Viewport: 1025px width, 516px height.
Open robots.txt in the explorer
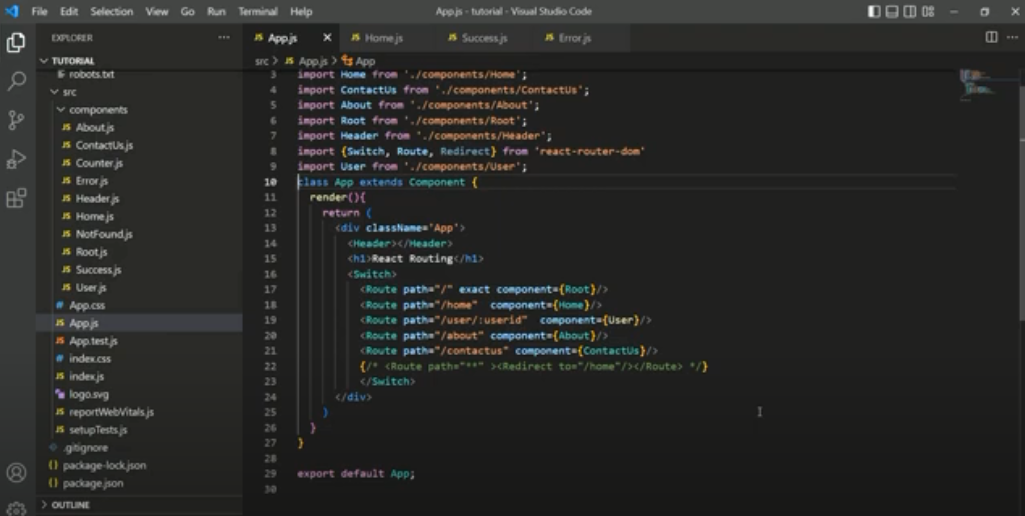click(92, 75)
